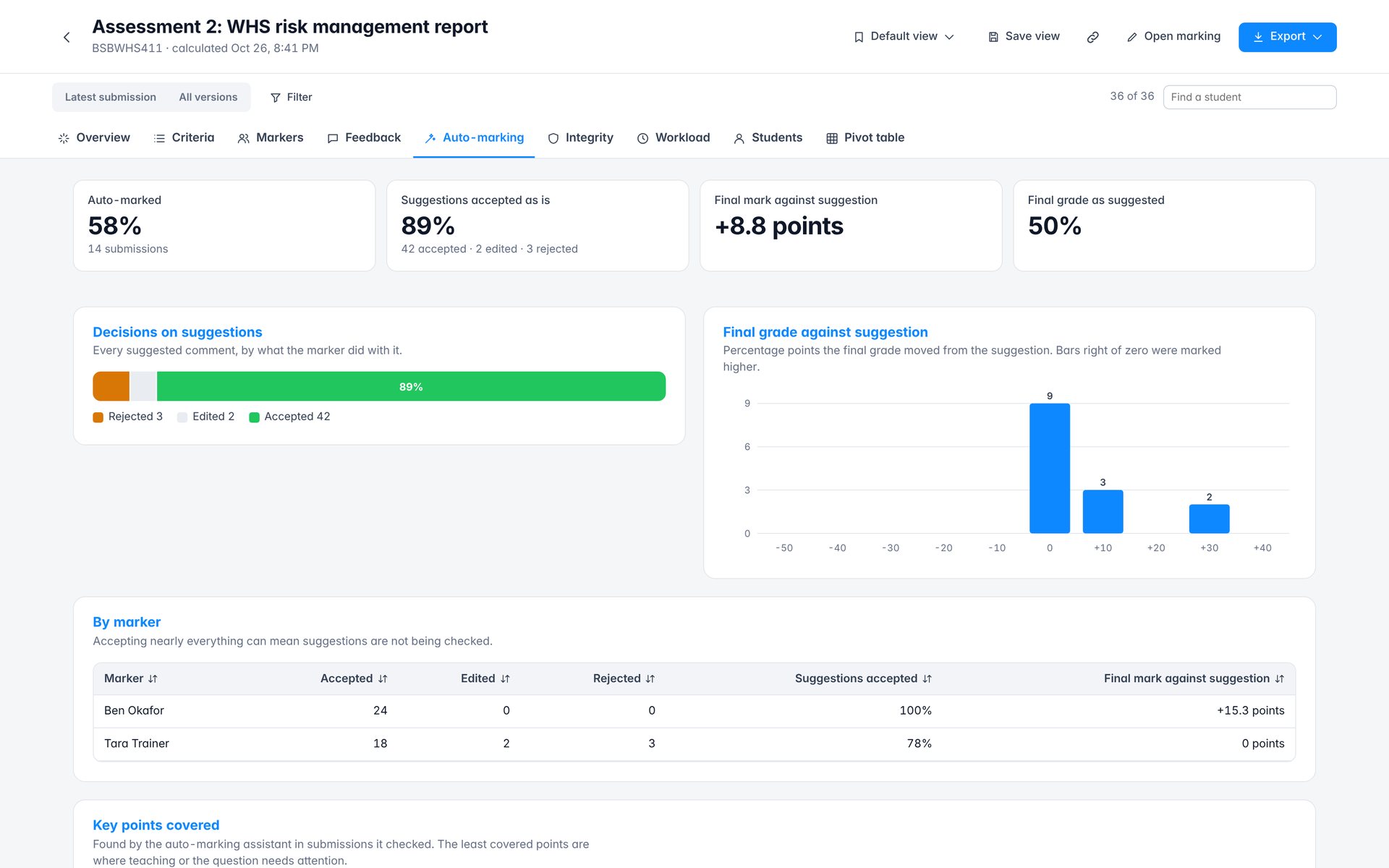This screenshot has height=868, width=1389.
Task: Click the funnel Filter icon
Action: point(276,98)
